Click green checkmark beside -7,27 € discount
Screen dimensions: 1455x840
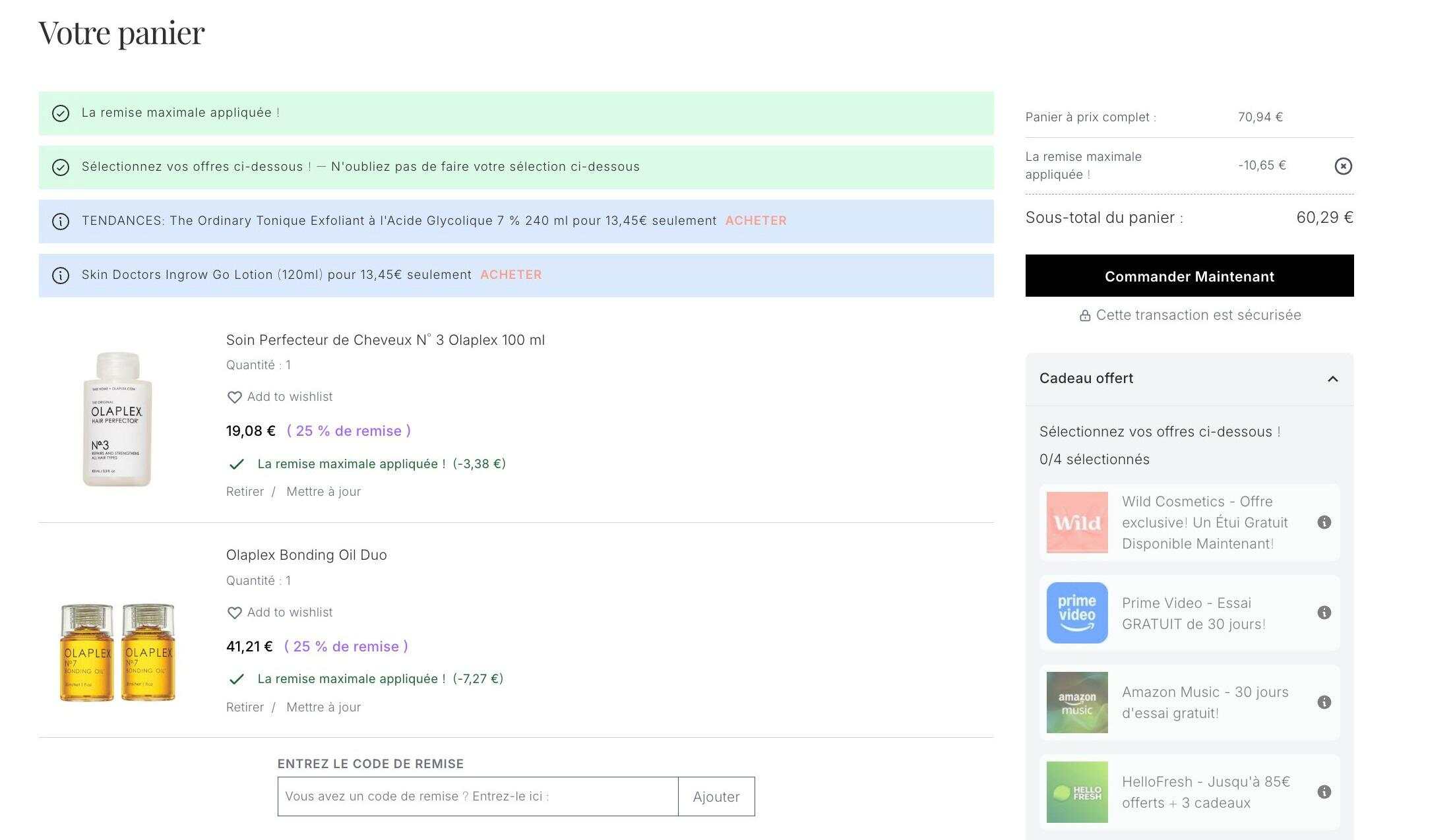click(x=236, y=679)
